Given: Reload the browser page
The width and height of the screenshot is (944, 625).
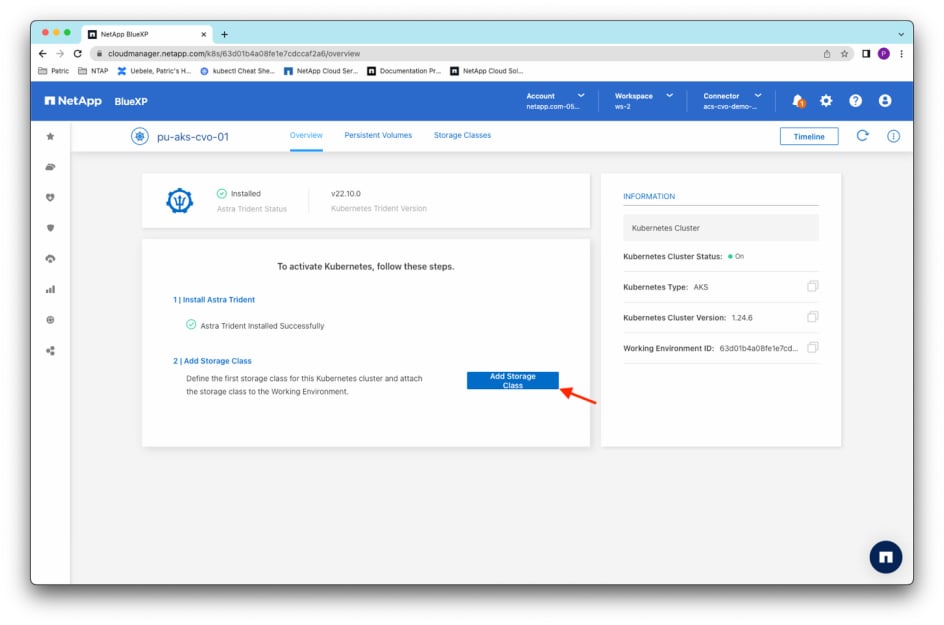Looking at the screenshot, I should tap(78, 54).
